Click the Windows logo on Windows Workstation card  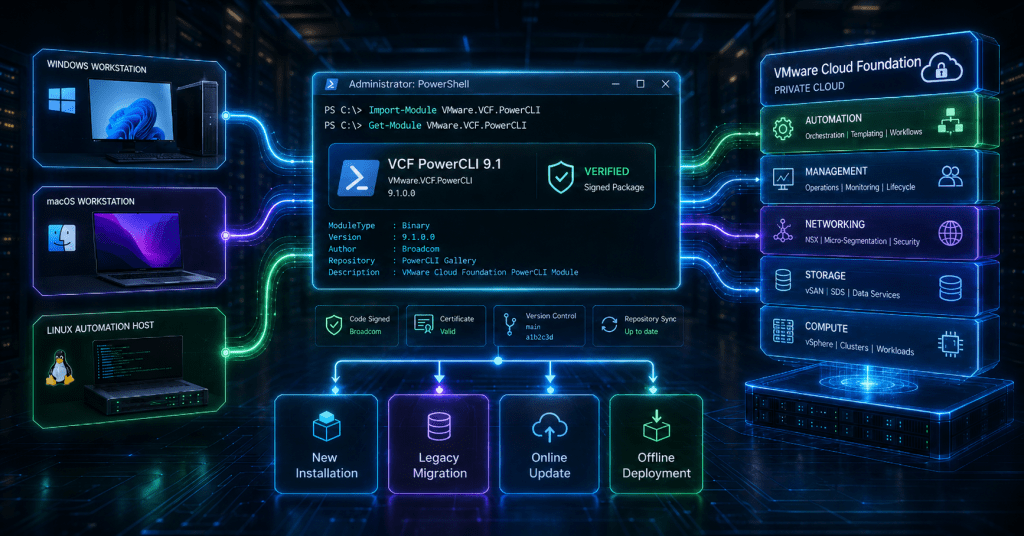click(x=62, y=101)
